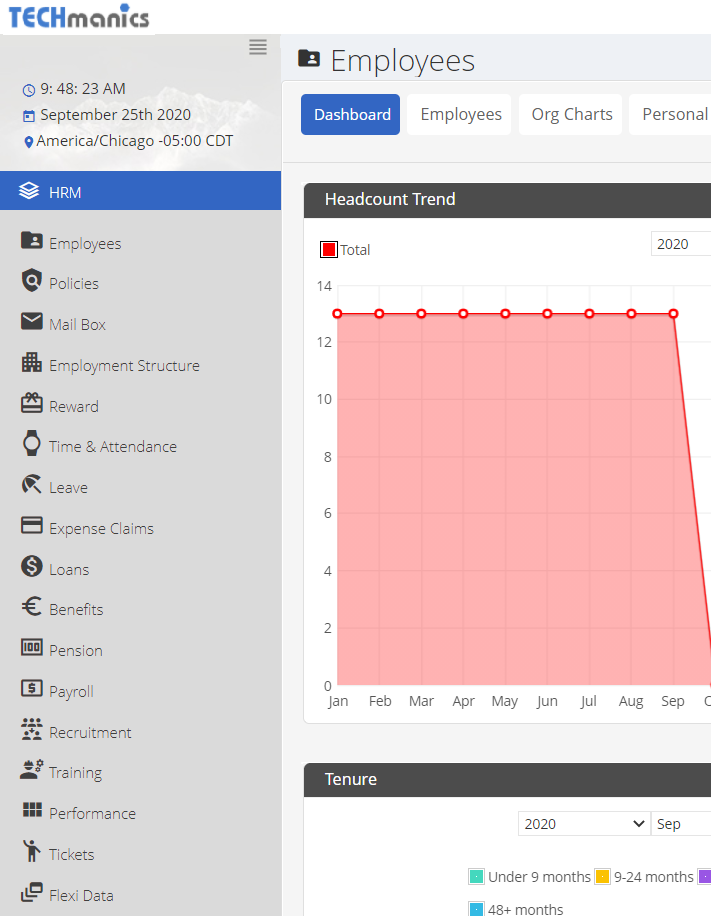Open the Performance section

tap(92, 814)
